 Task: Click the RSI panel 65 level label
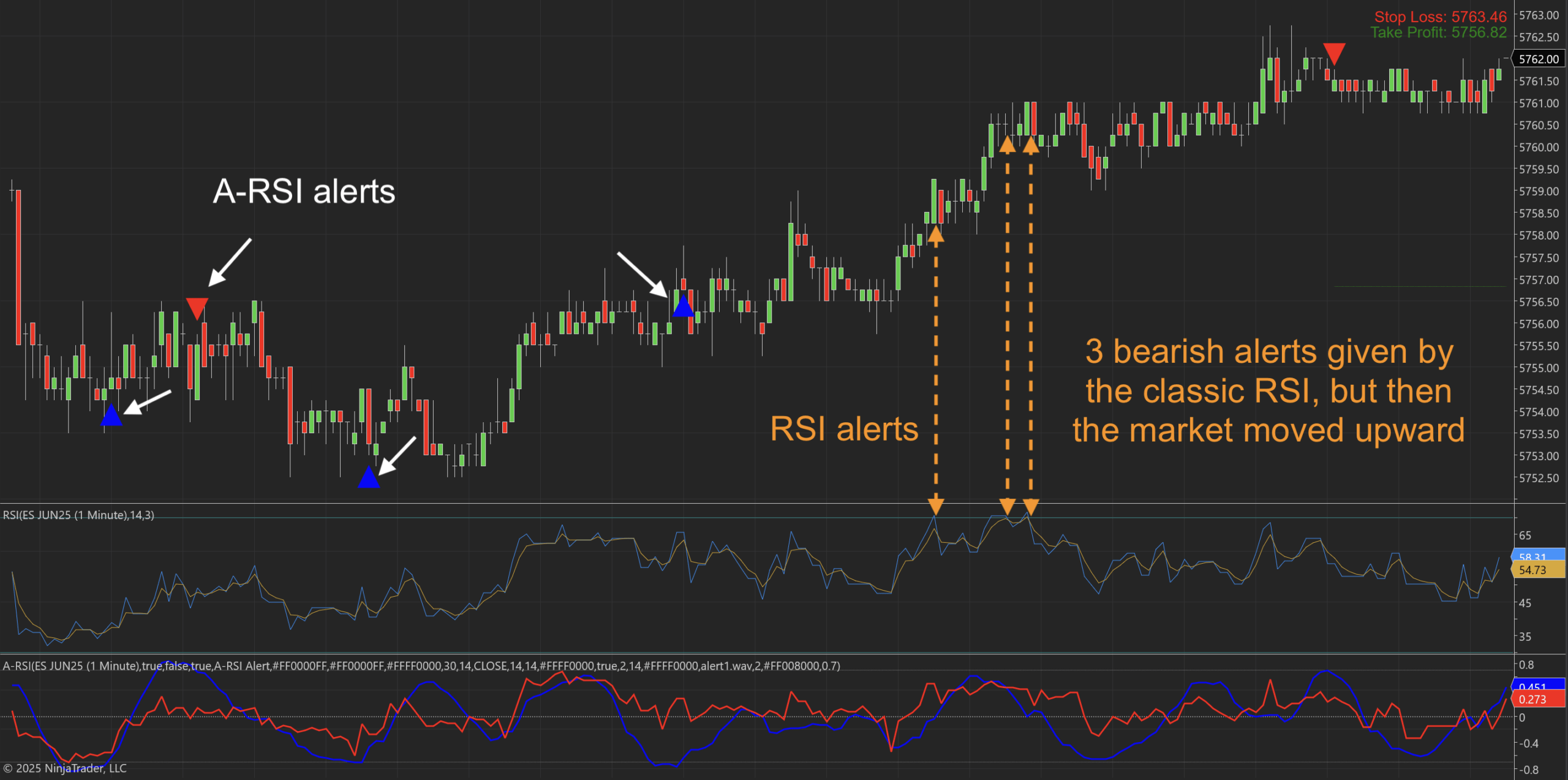[1525, 536]
